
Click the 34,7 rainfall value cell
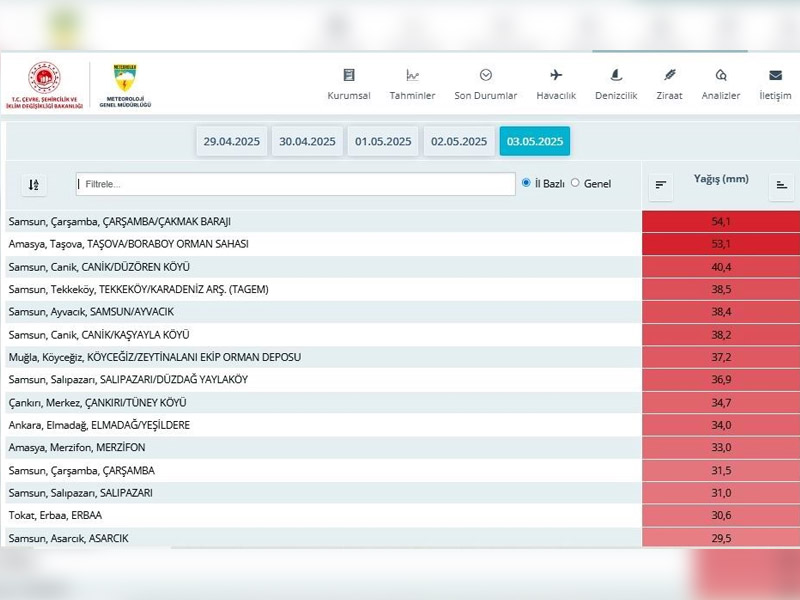pos(721,403)
